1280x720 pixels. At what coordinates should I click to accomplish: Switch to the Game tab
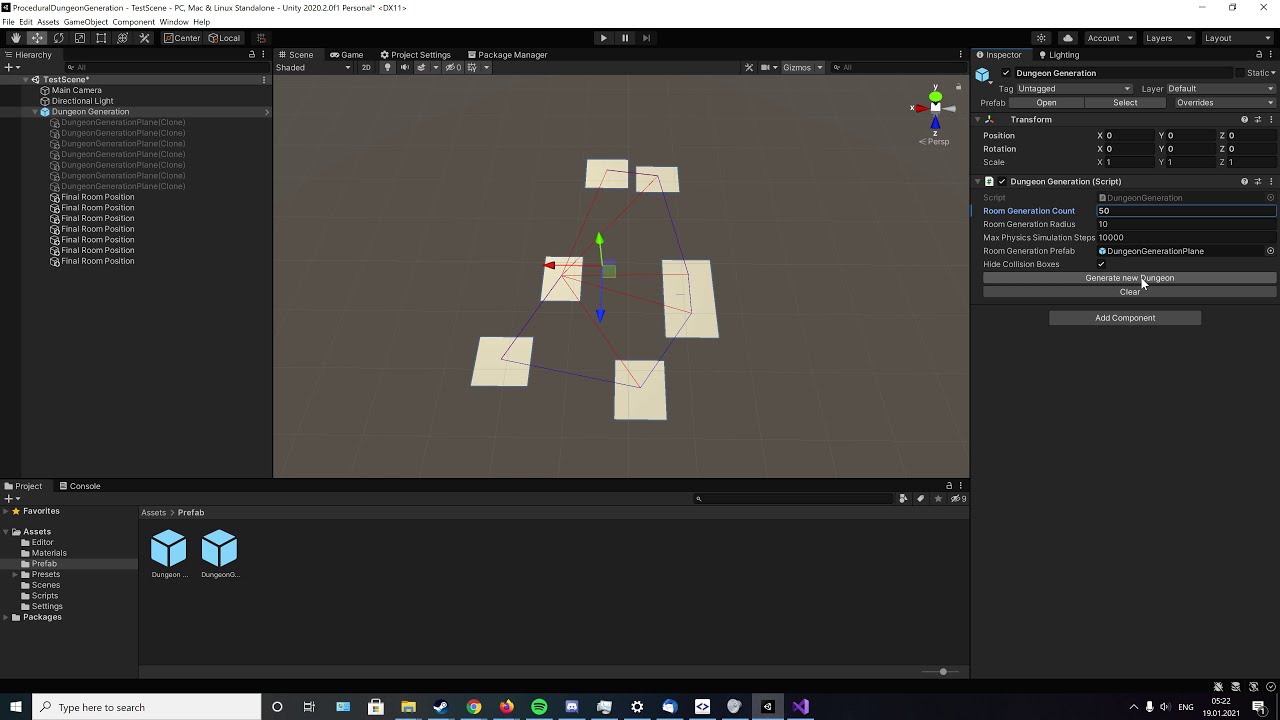(x=347, y=55)
